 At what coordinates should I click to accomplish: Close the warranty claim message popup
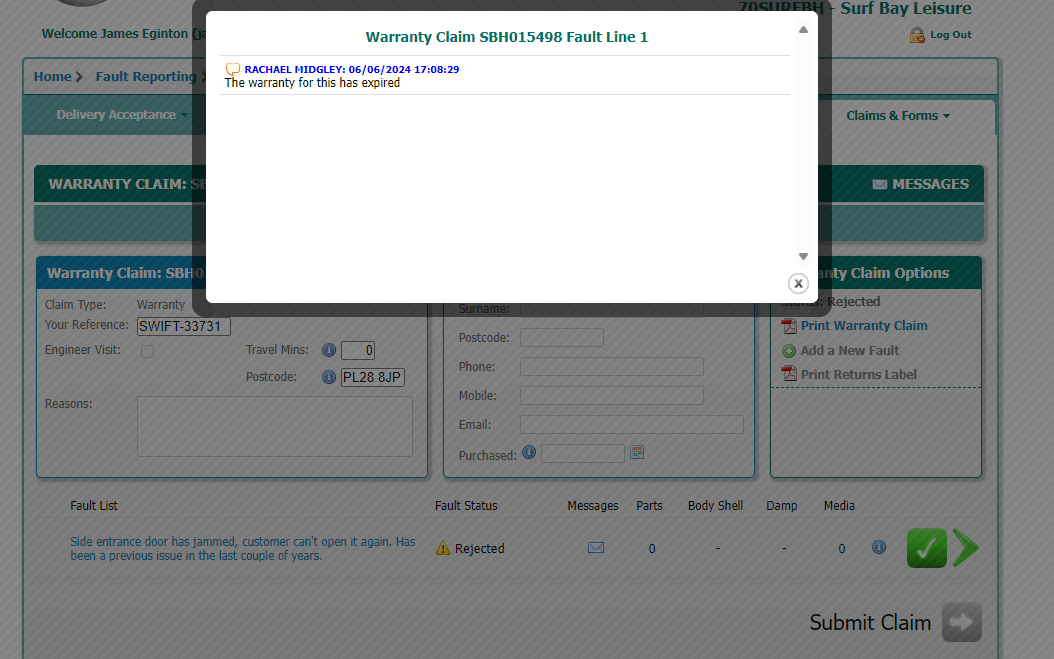point(798,284)
